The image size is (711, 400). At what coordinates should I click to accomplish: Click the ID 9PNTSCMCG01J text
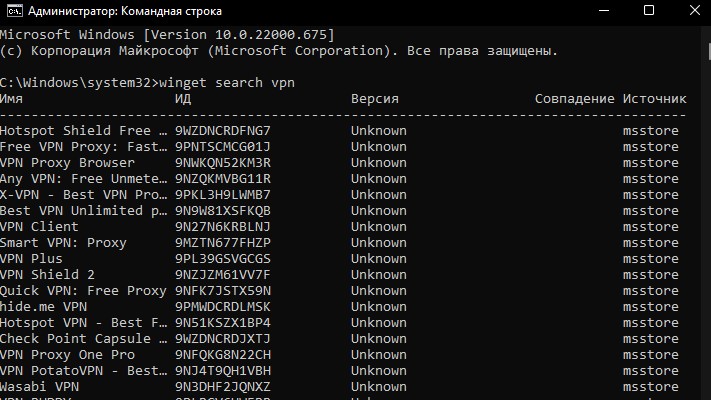(223, 146)
